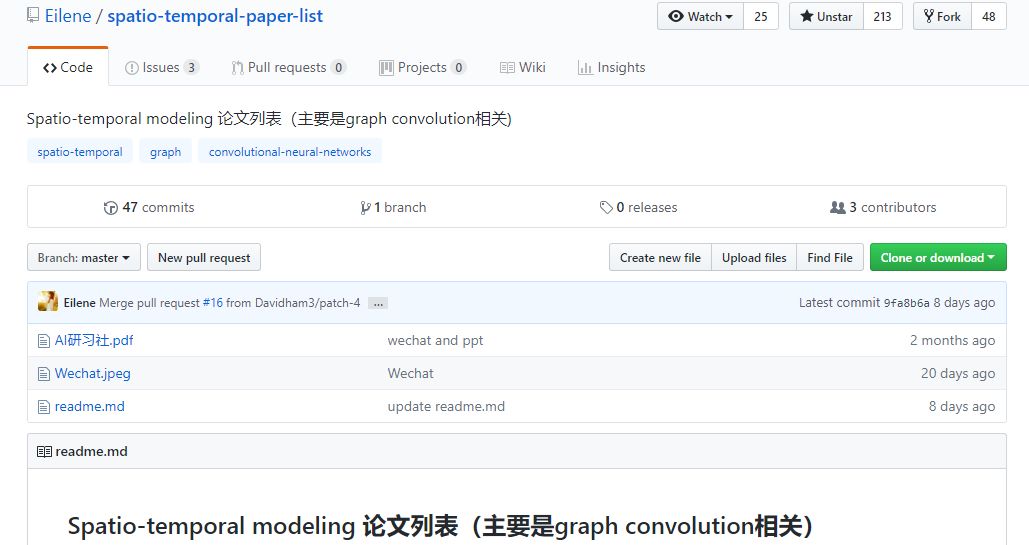
Task: Open the Wechat.jpeg file
Action: [x=93, y=373]
